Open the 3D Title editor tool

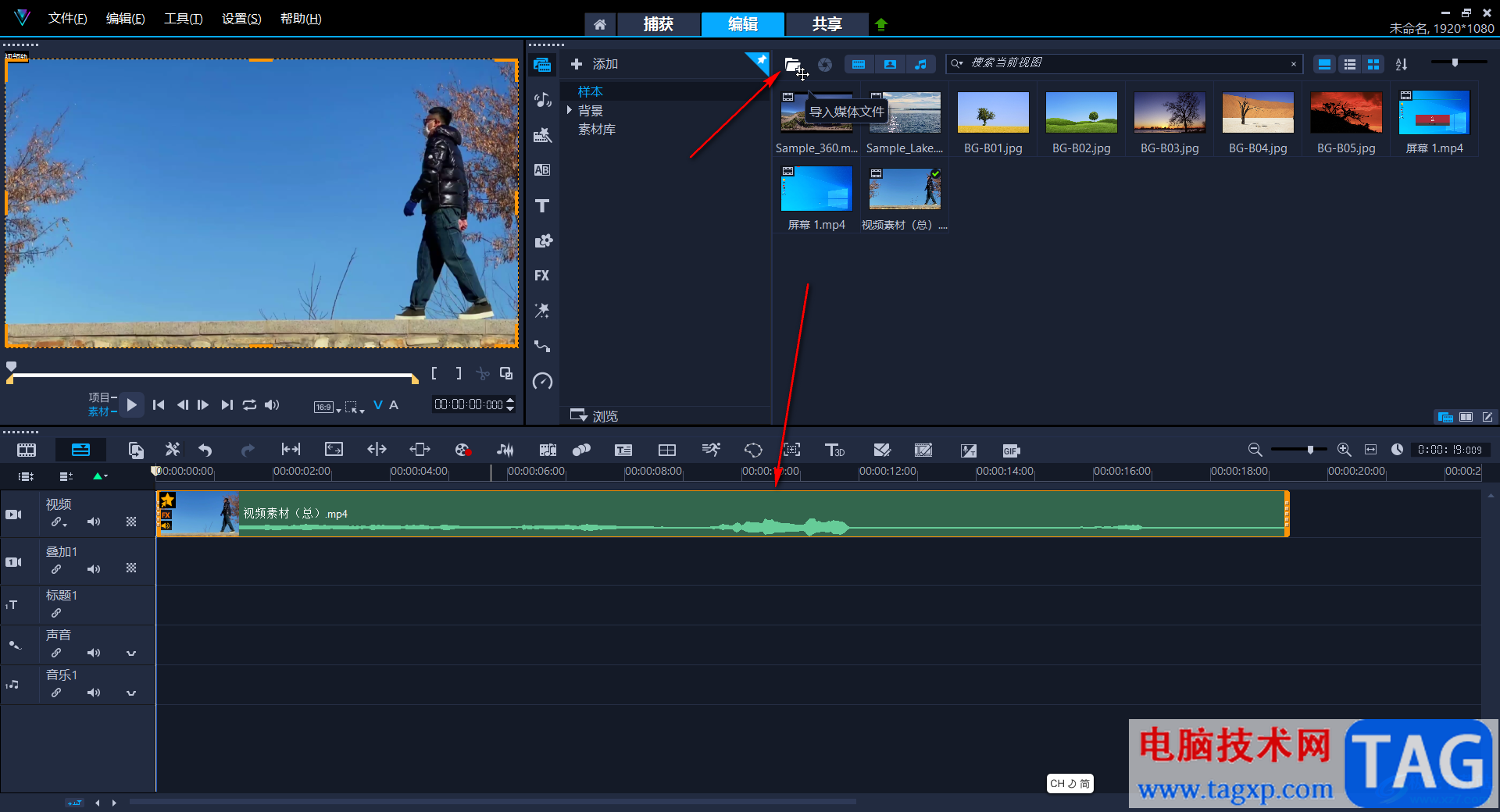pos(834,450)
